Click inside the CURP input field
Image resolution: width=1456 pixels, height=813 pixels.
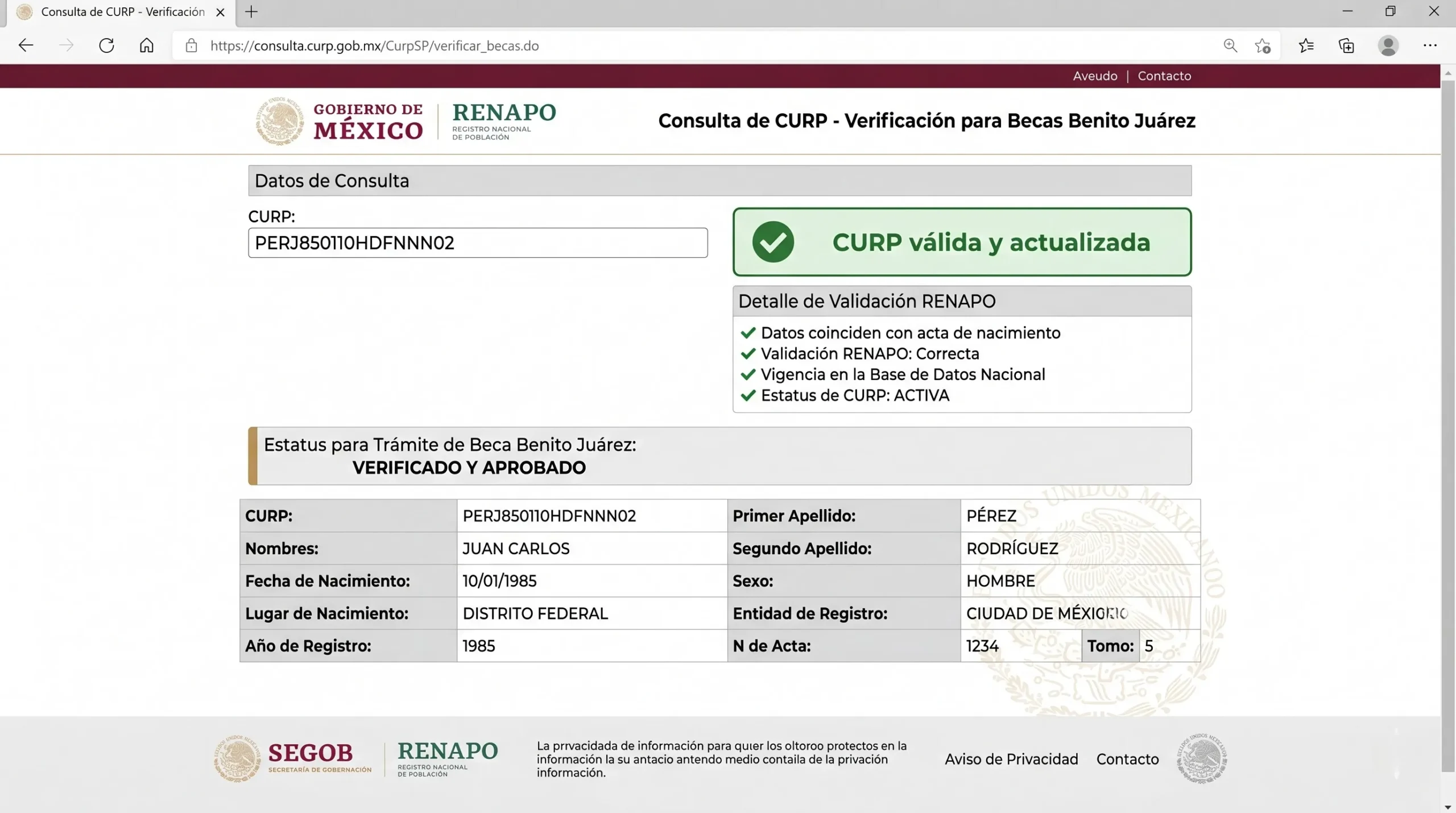click(478, 243)
